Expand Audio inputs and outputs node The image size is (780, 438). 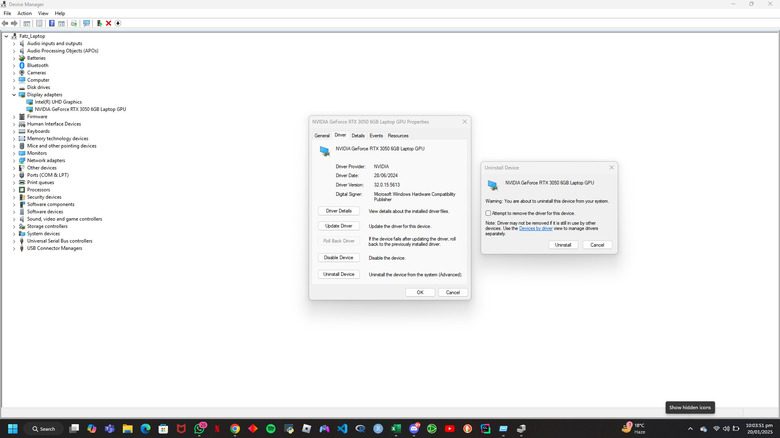[14, 43]
